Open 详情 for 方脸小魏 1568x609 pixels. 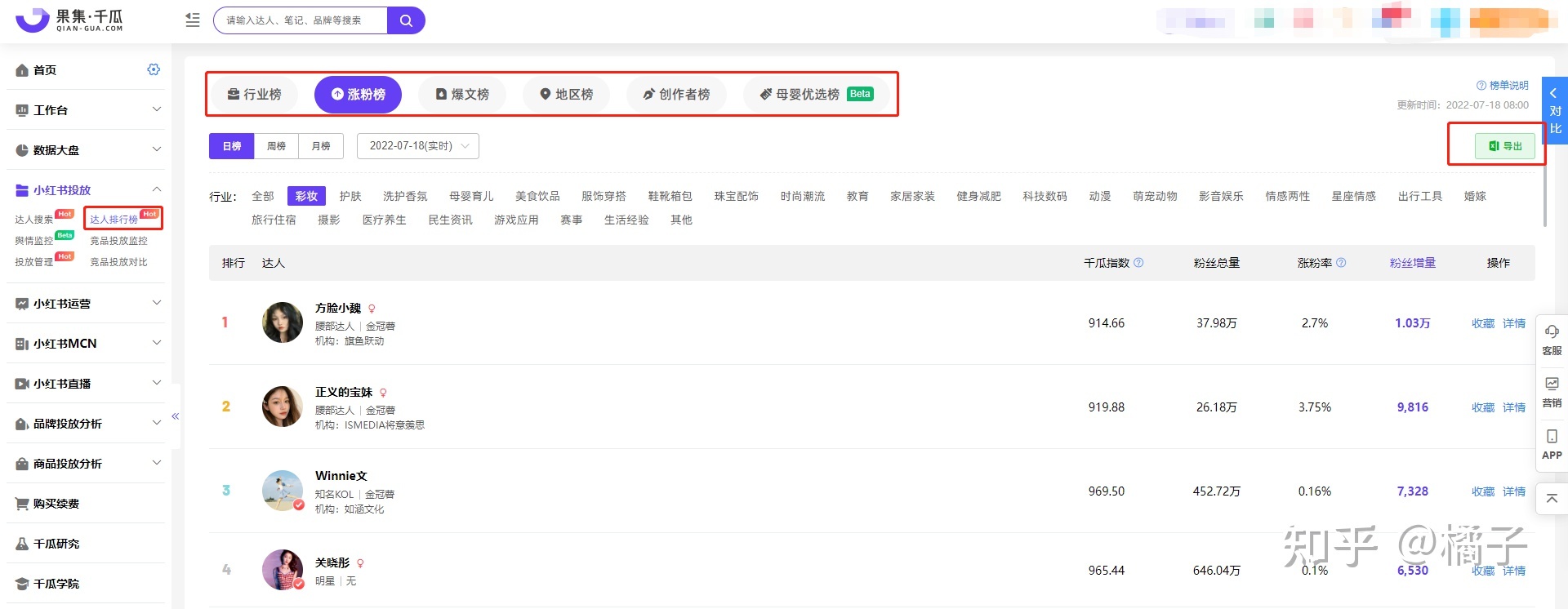pos(1514,323)
